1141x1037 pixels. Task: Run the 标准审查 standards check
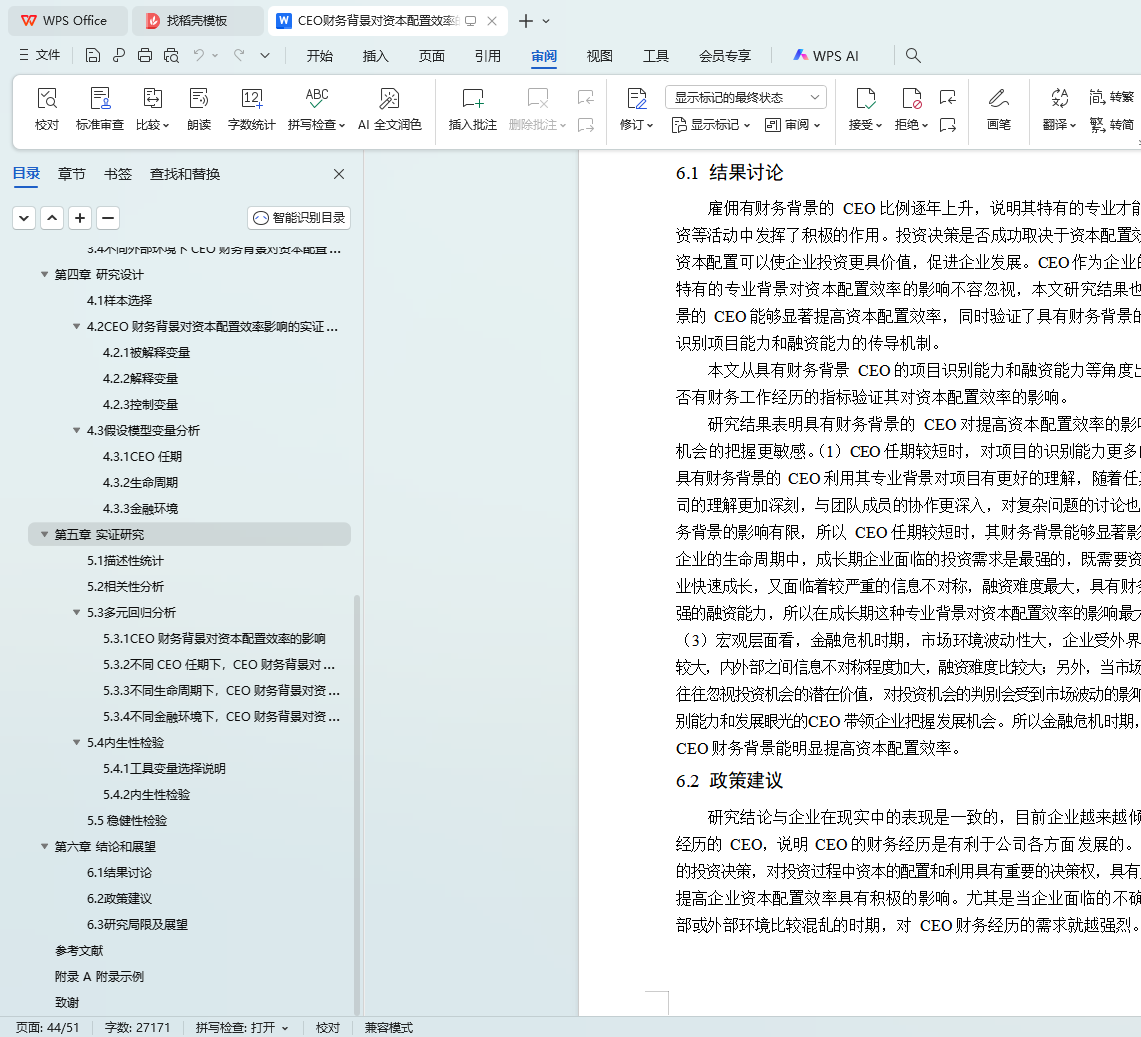pyautogui.click(x=100, y=109)
